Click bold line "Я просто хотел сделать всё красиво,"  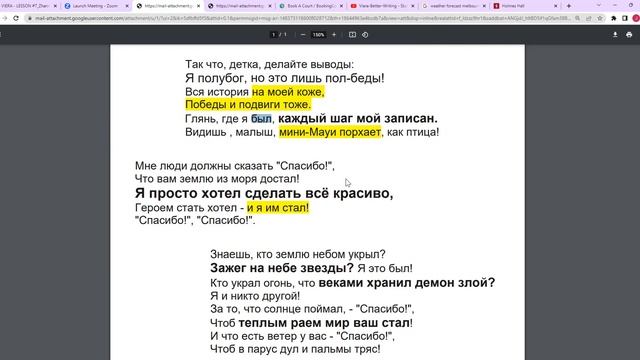[x=264, y=193]
